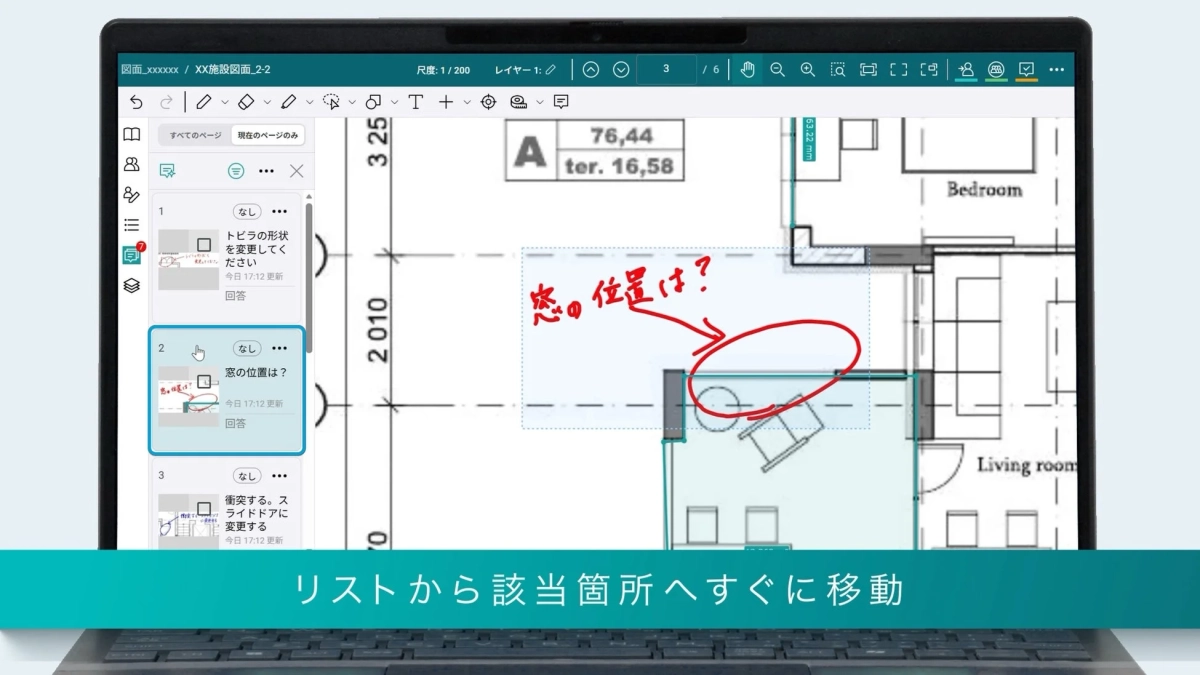Open the handwriting annotations sidebar icon
The image size is (1200, 675).
[x=131, y=194]
